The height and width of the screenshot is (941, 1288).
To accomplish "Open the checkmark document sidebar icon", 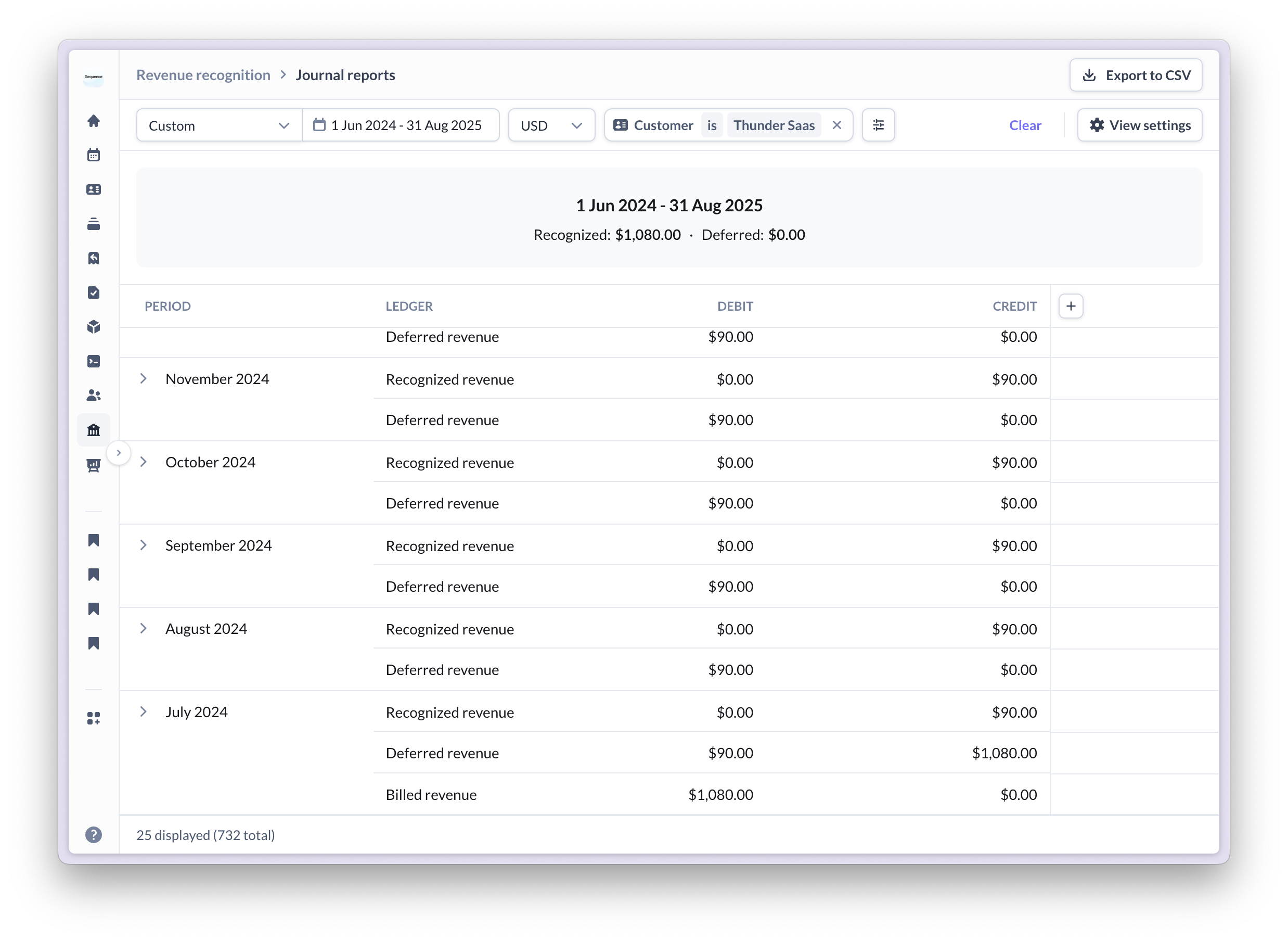I will (93, 292).
